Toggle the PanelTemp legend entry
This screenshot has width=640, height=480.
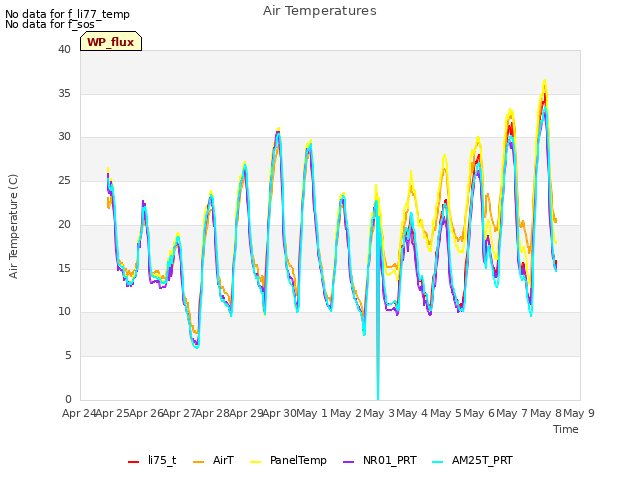tap(288, 460)
